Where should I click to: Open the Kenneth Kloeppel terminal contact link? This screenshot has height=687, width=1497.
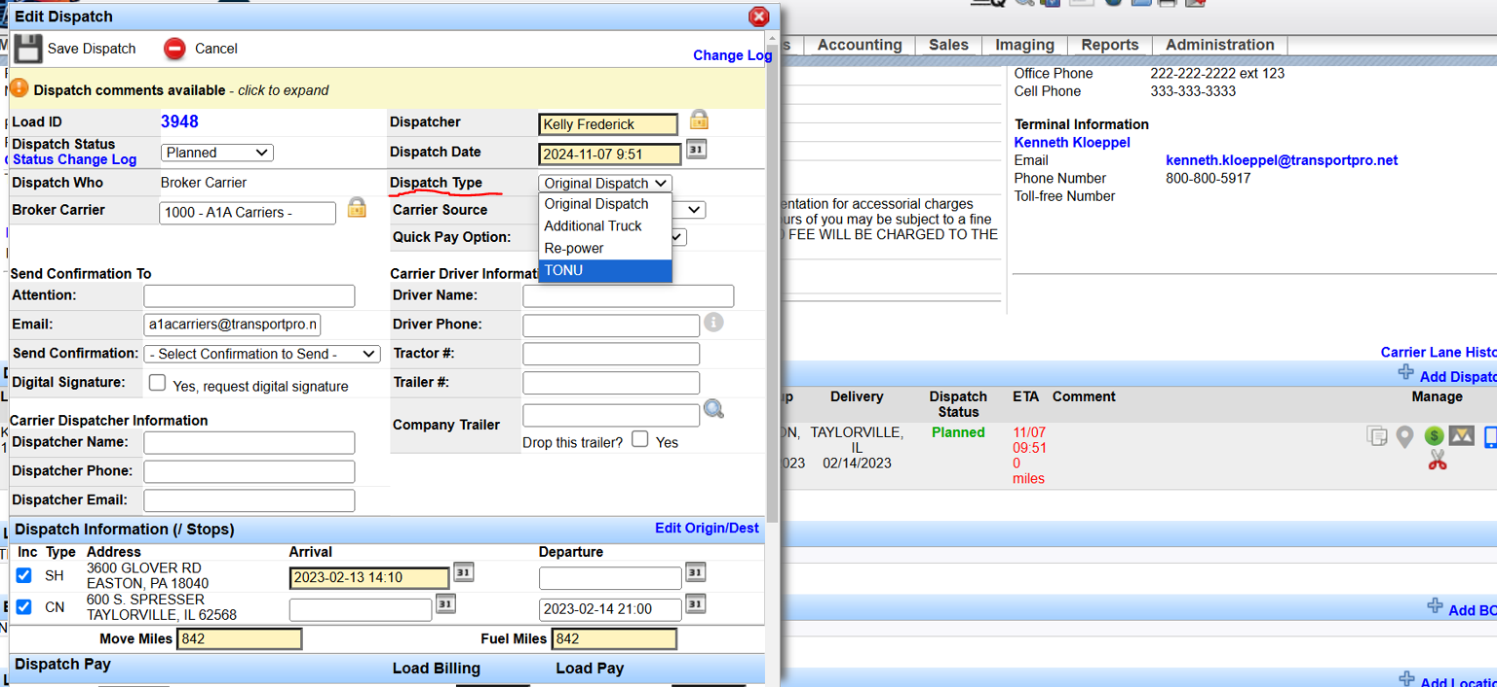1072,142
